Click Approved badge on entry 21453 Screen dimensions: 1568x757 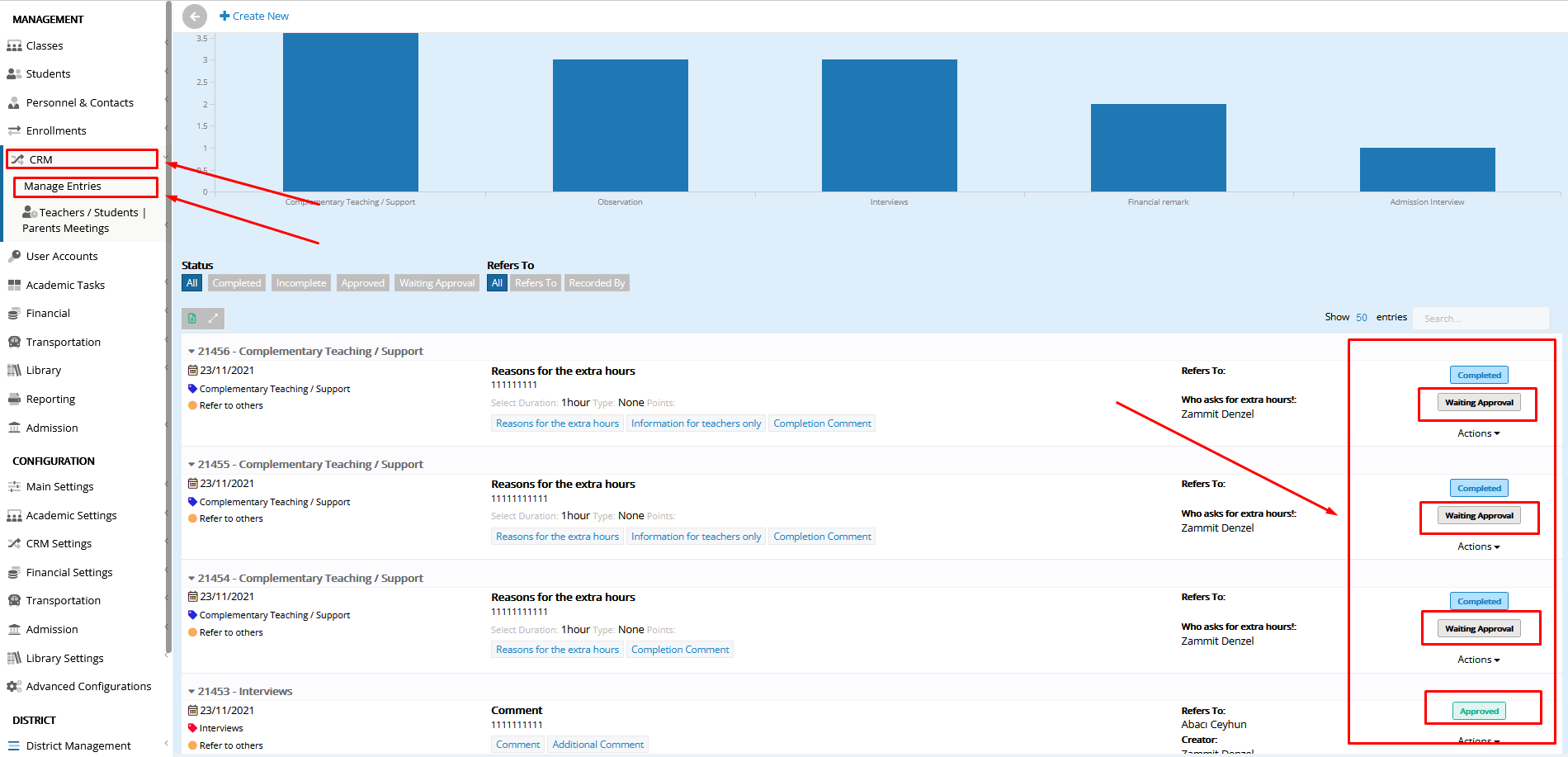coord(1479,712)
